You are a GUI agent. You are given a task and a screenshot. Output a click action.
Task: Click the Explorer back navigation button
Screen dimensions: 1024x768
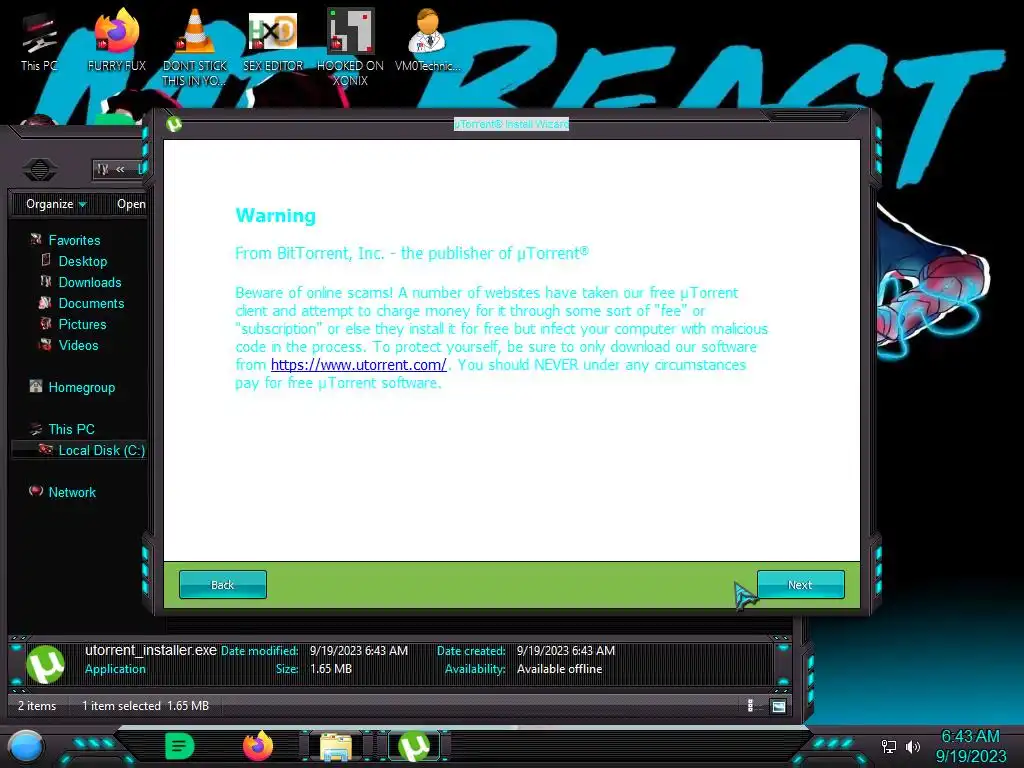click(40, 170)
